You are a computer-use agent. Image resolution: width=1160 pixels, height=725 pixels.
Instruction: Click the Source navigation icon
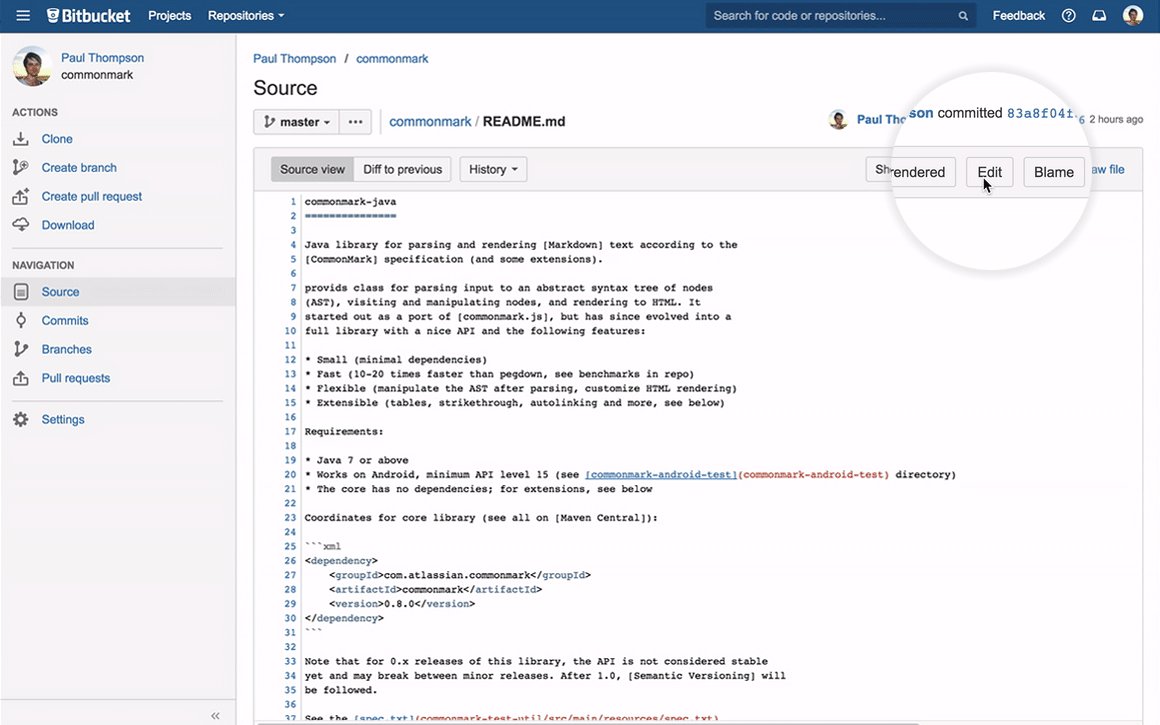(x=21, y=292)
